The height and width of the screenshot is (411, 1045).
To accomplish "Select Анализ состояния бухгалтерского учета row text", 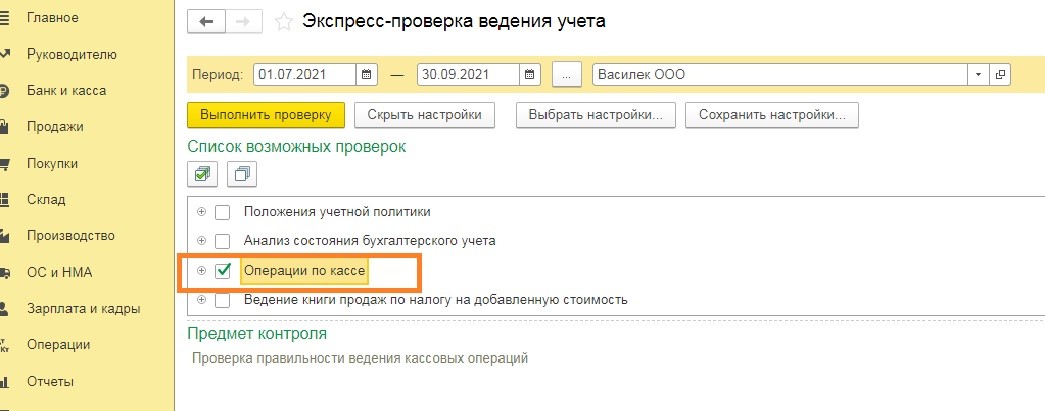I will 370,240.
